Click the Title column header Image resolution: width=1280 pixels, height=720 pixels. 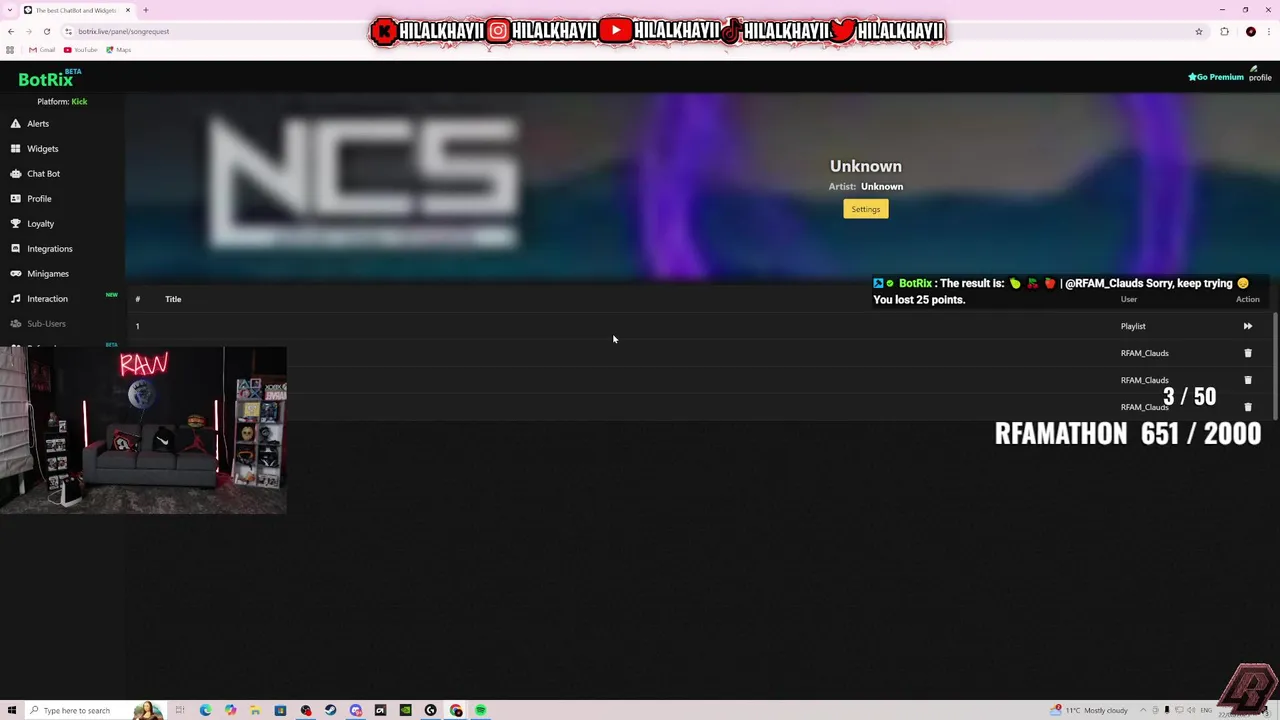click(173, 299)
